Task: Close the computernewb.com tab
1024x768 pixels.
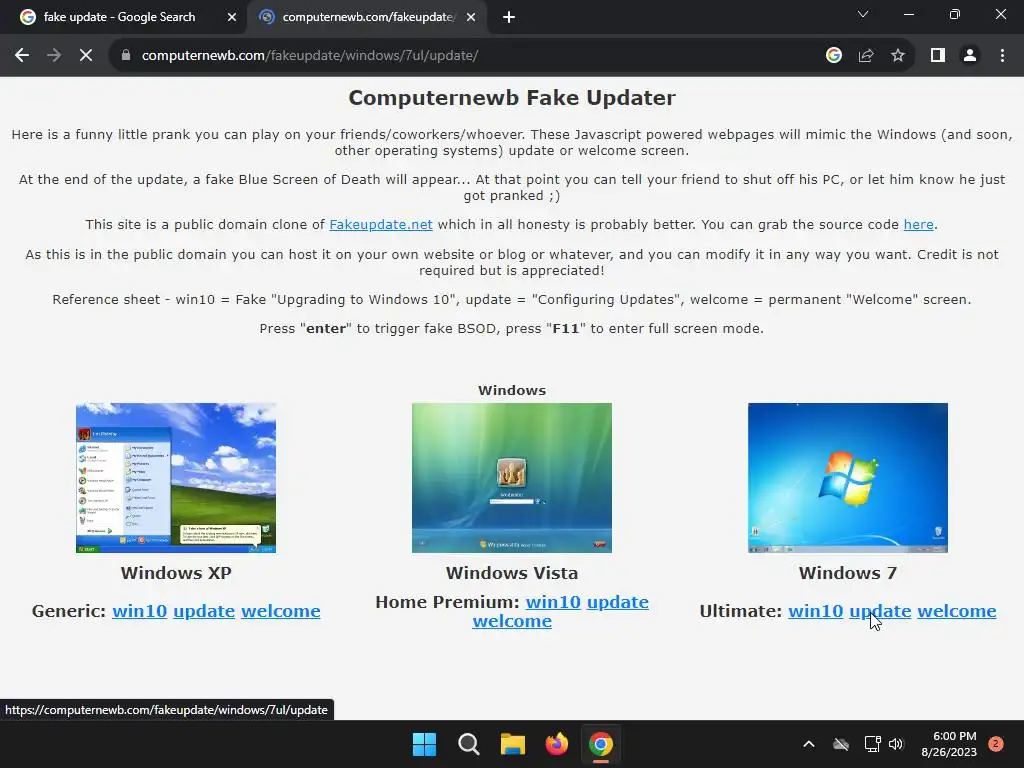Action: coord(471,18)
